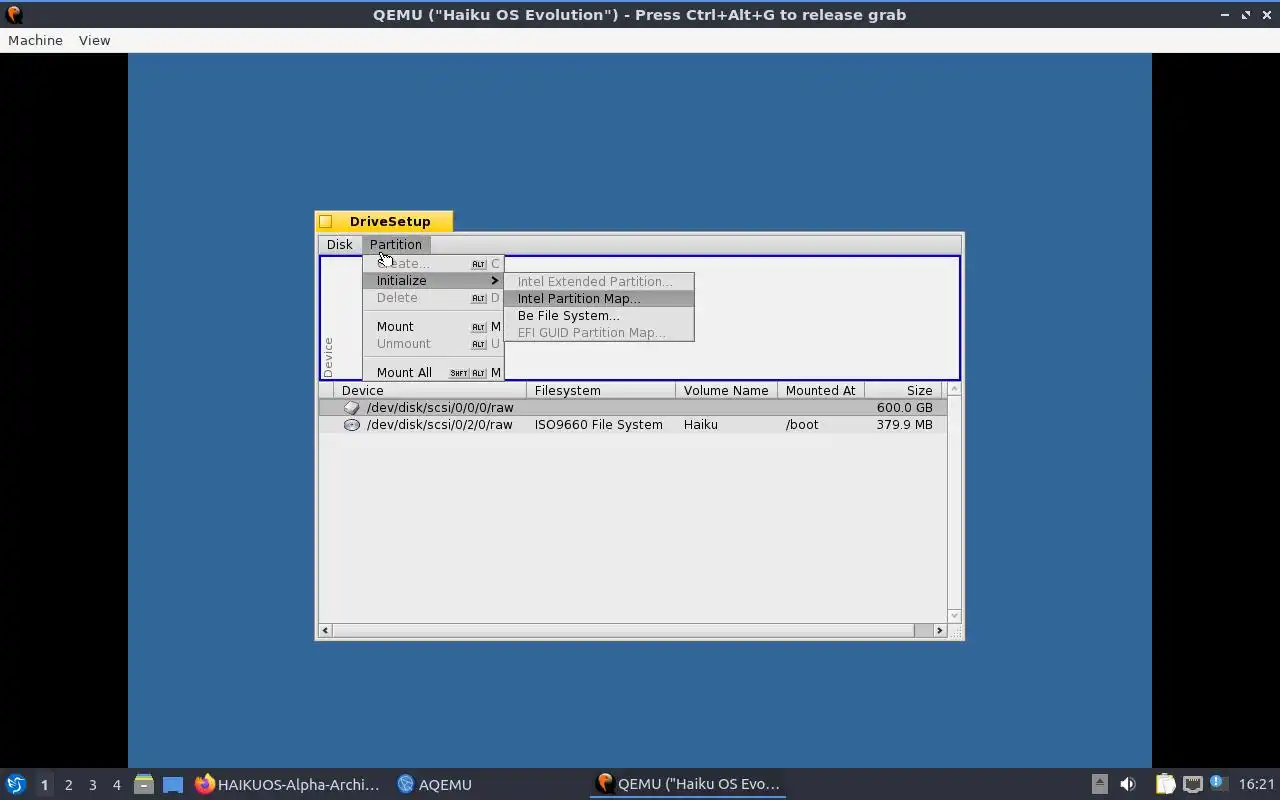1280x800 pixels.
Task: Maximize the QEMU window
Action: [1246, 15]
